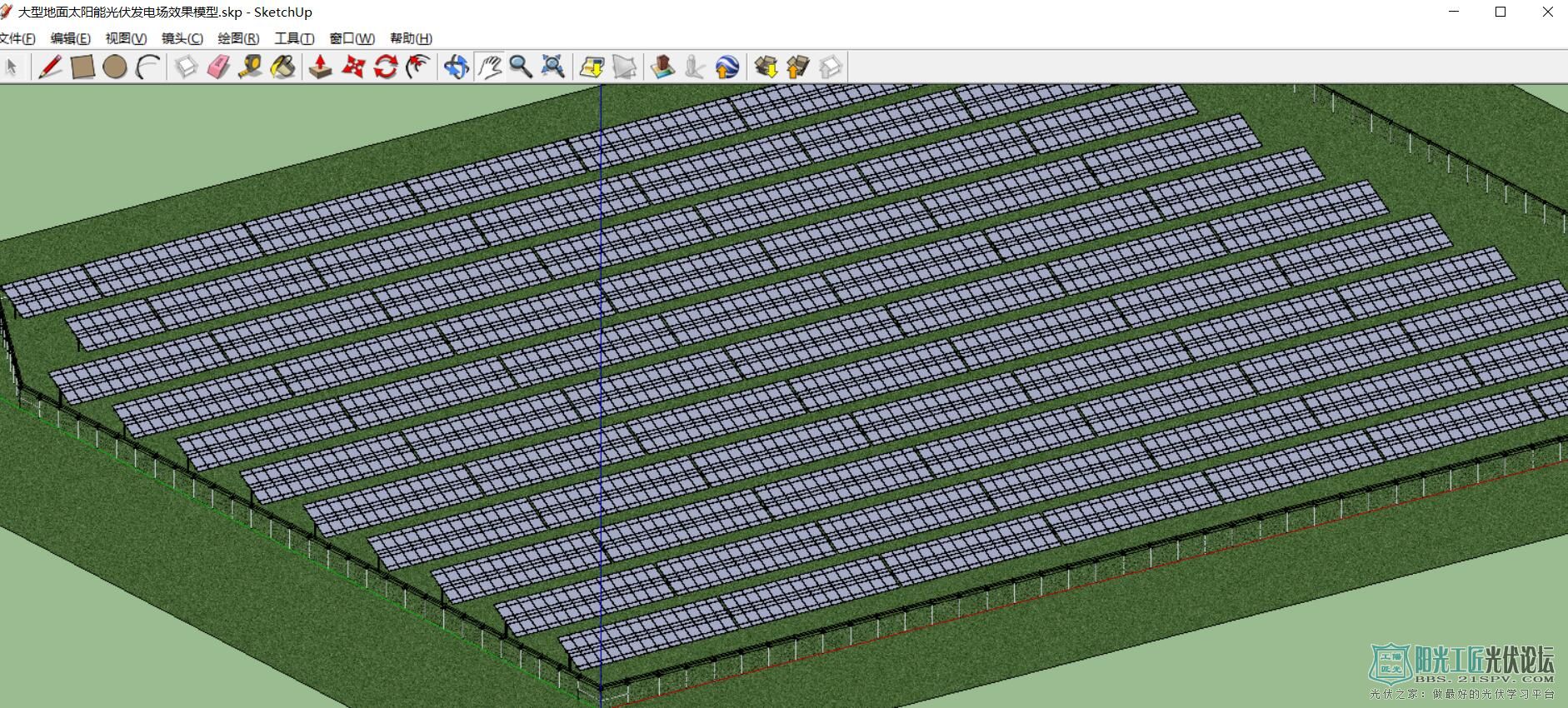Maximize the SketchUp window
The image size is (1568, 708).
point(1501,12)
